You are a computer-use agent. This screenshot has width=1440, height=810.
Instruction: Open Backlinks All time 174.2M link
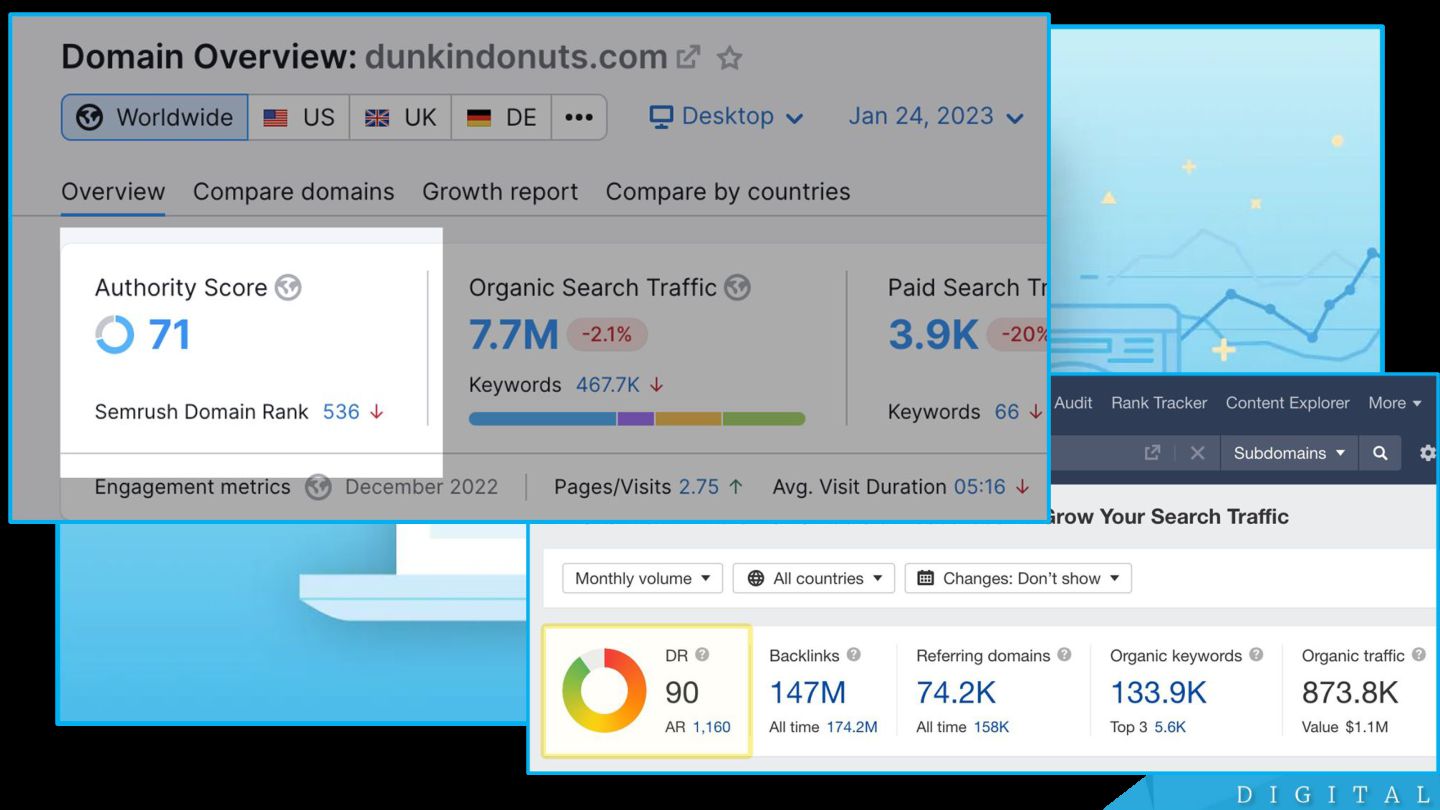coord(852,727)
